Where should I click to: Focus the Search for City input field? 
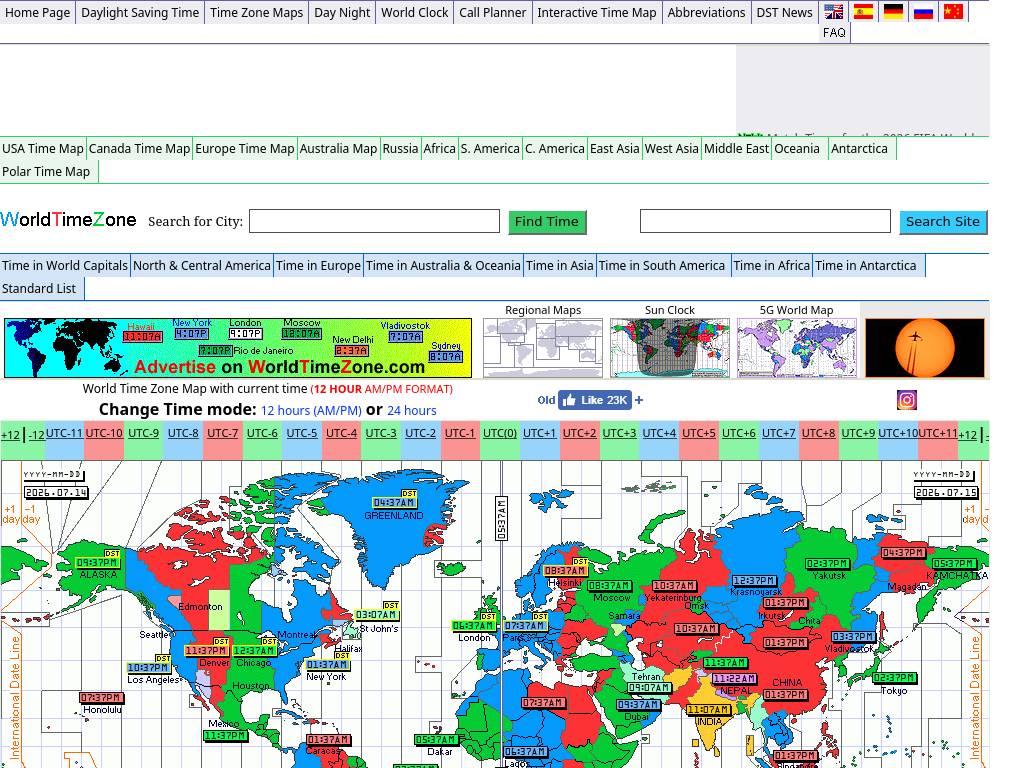(374, 221)
